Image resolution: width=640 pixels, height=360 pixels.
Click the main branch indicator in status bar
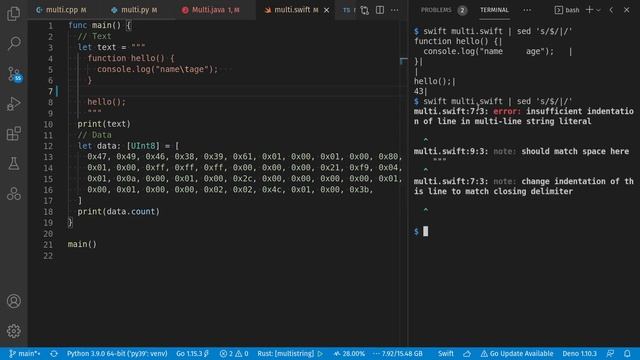pos(24,353)
